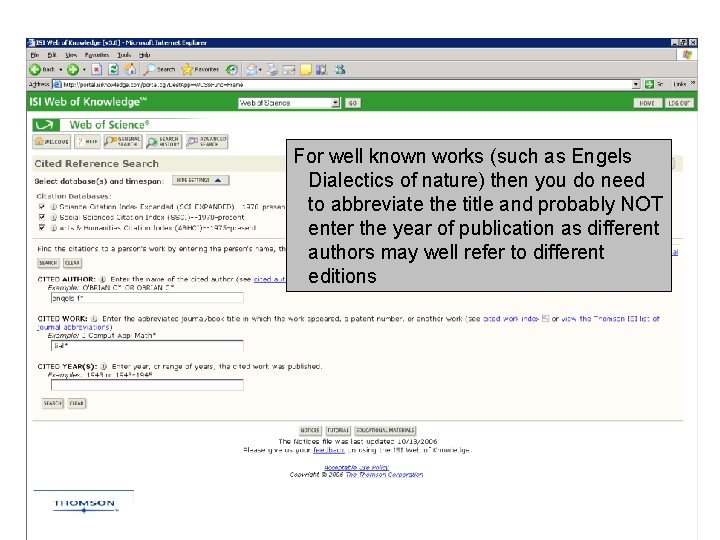Click the Mail envelope toolbar icon
Screen dimensions: 720x540
tap(252, 70)
